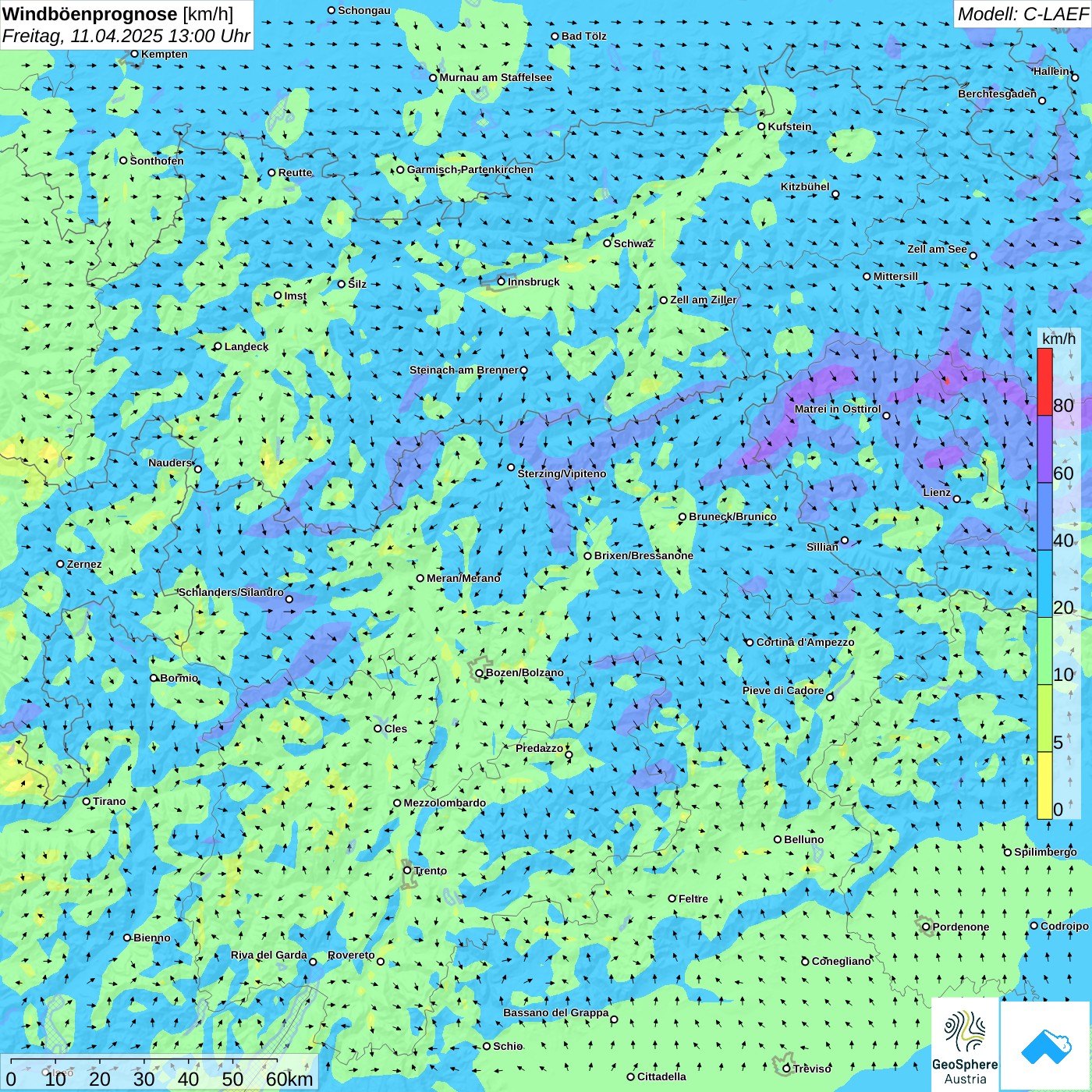Click the 'Murnau am Staffelsee' label

495,77
